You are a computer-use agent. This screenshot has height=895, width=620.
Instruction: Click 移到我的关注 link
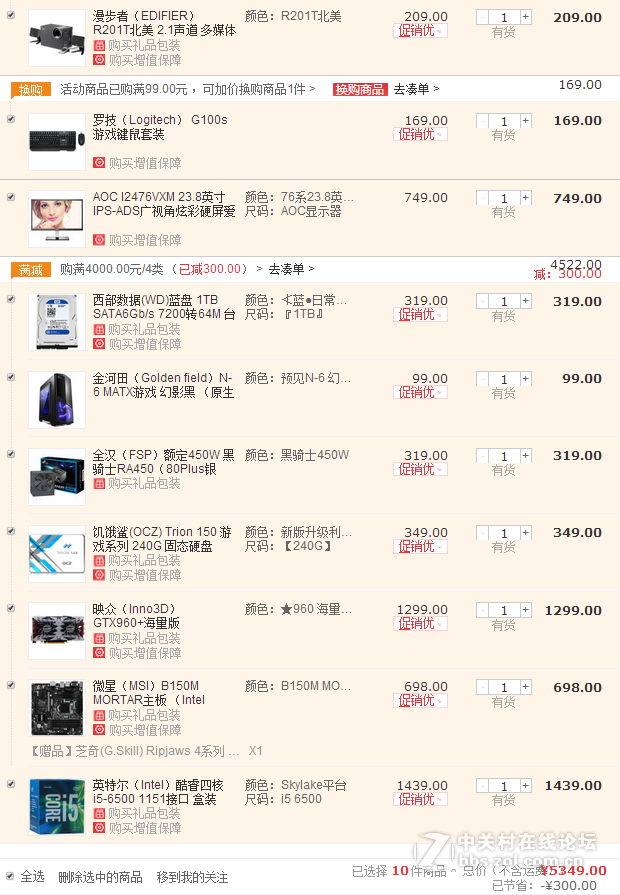(192, 877)
